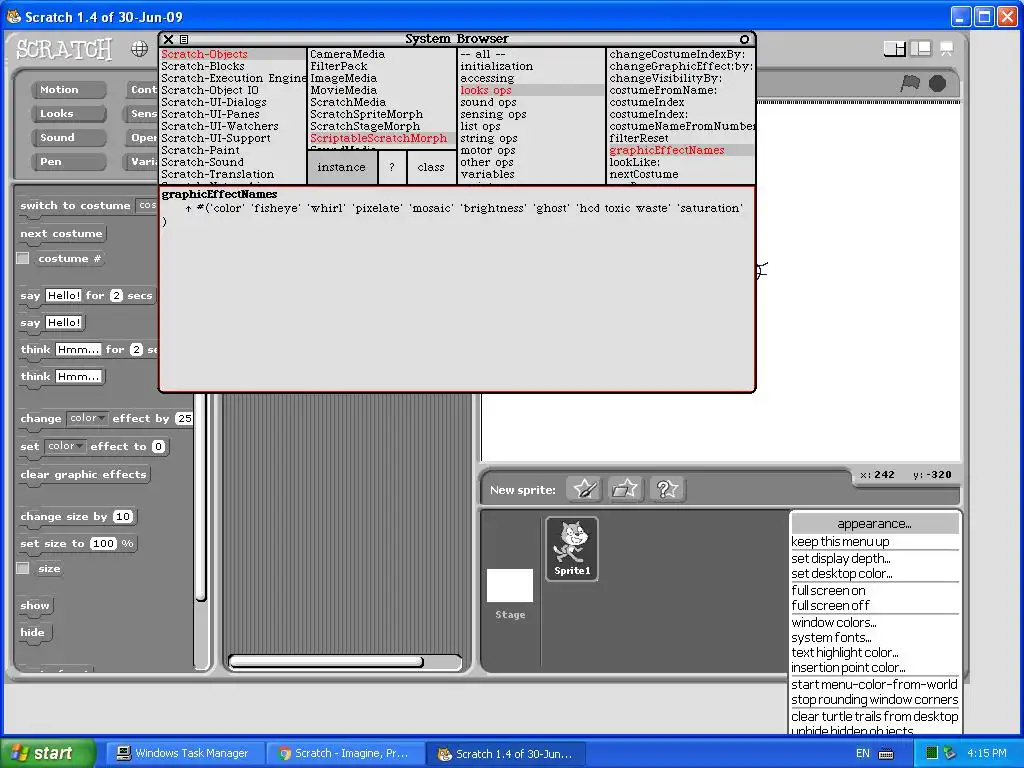1024x768 pixels.
Task: Close the System Browser with X icon
Action: click(168, 39)
